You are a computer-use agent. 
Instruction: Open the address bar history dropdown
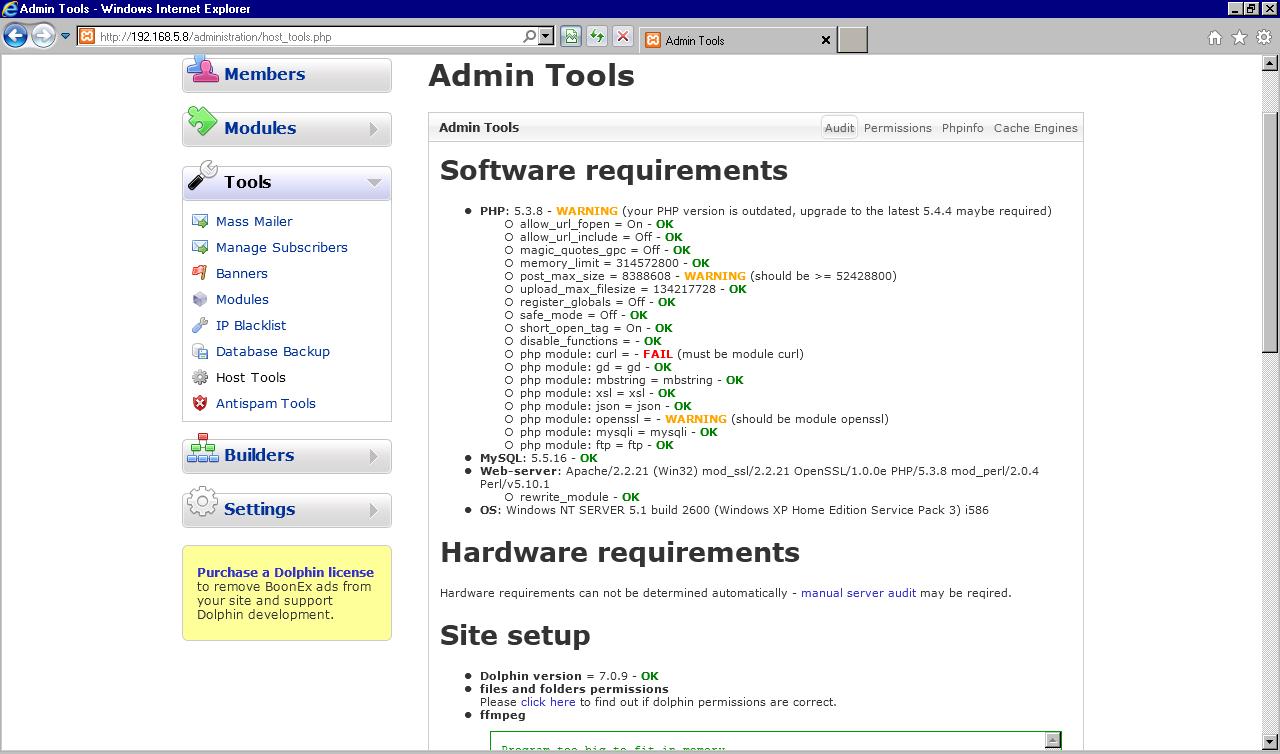[x=546, y=37]
